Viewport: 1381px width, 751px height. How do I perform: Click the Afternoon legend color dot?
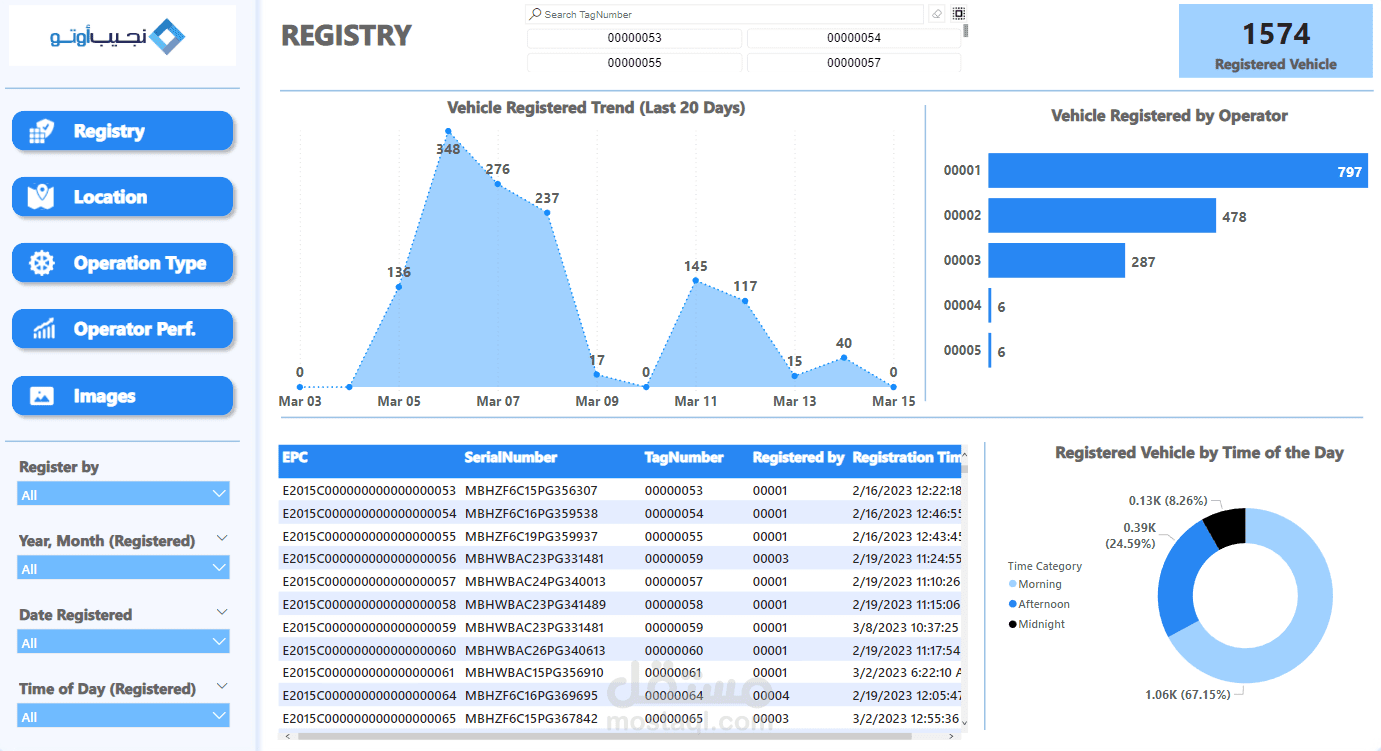(x=1012, y=604)
